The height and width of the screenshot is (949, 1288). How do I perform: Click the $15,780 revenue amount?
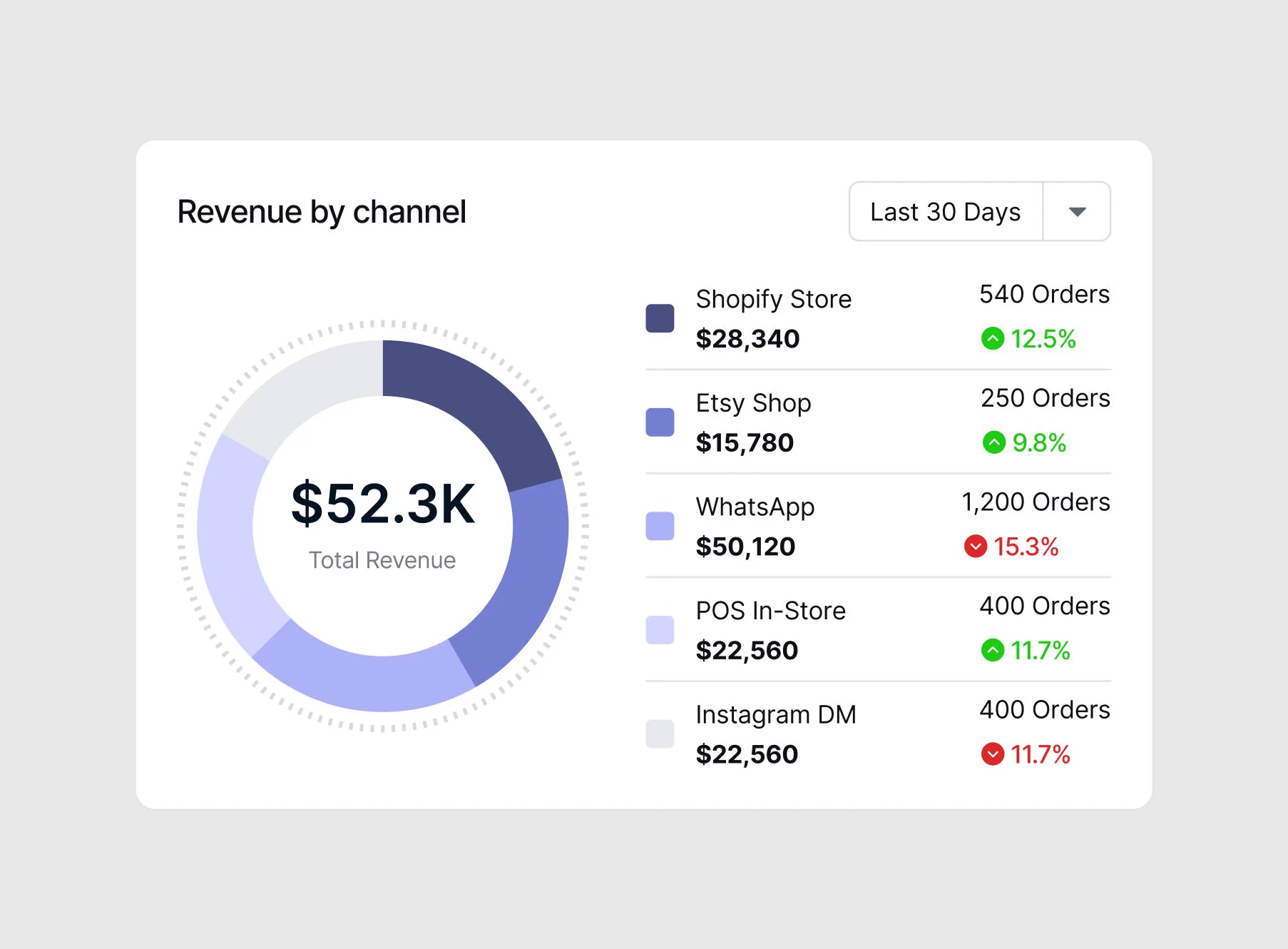pos(745,443)
